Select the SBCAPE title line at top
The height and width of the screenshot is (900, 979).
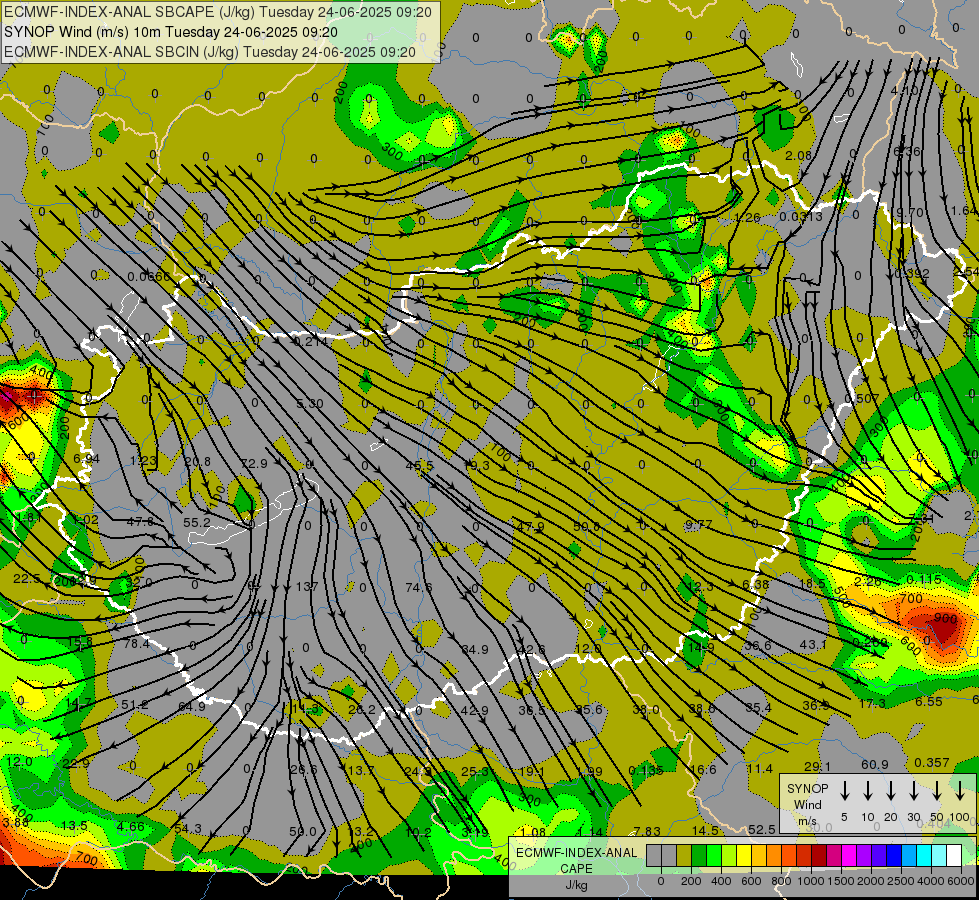pos(217,12)
